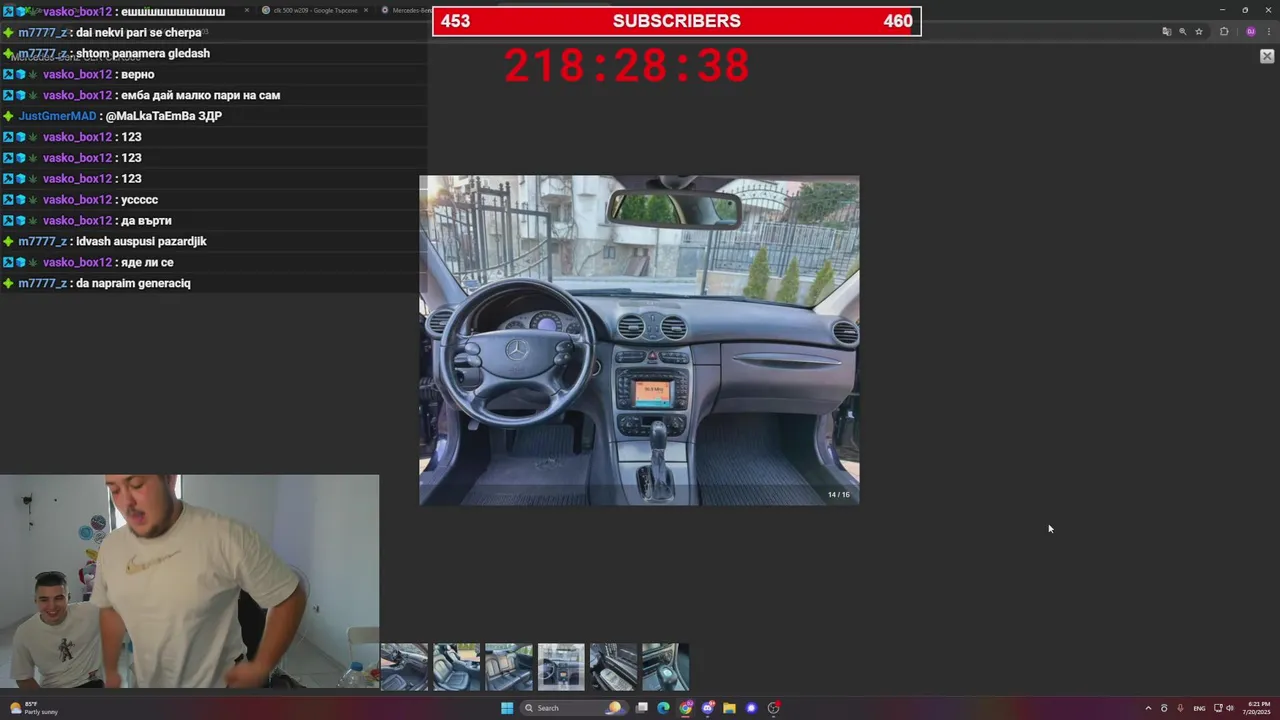Open Discord from the taskbar

point(708,708)
